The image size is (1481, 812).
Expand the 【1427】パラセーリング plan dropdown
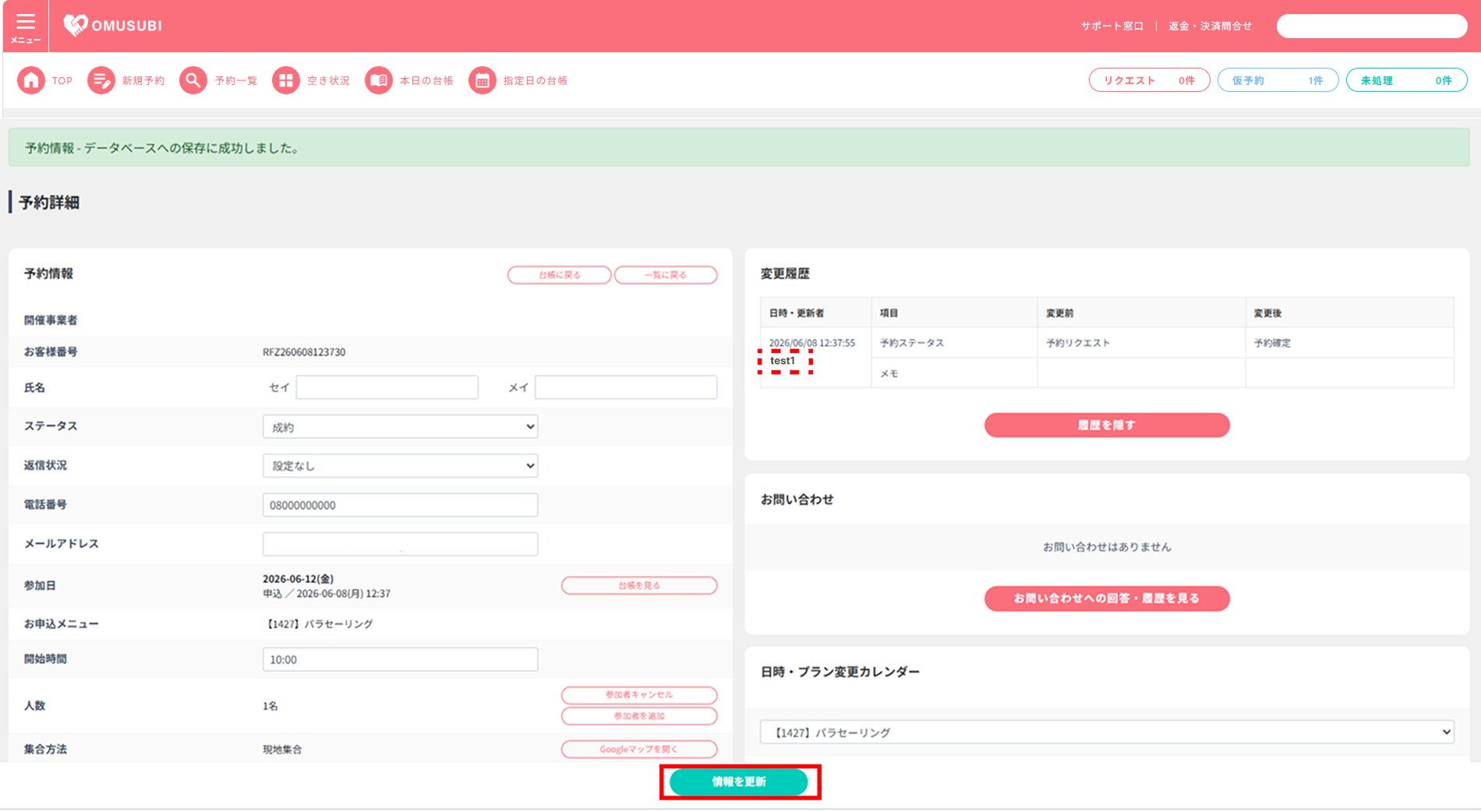coord(1107,733)
